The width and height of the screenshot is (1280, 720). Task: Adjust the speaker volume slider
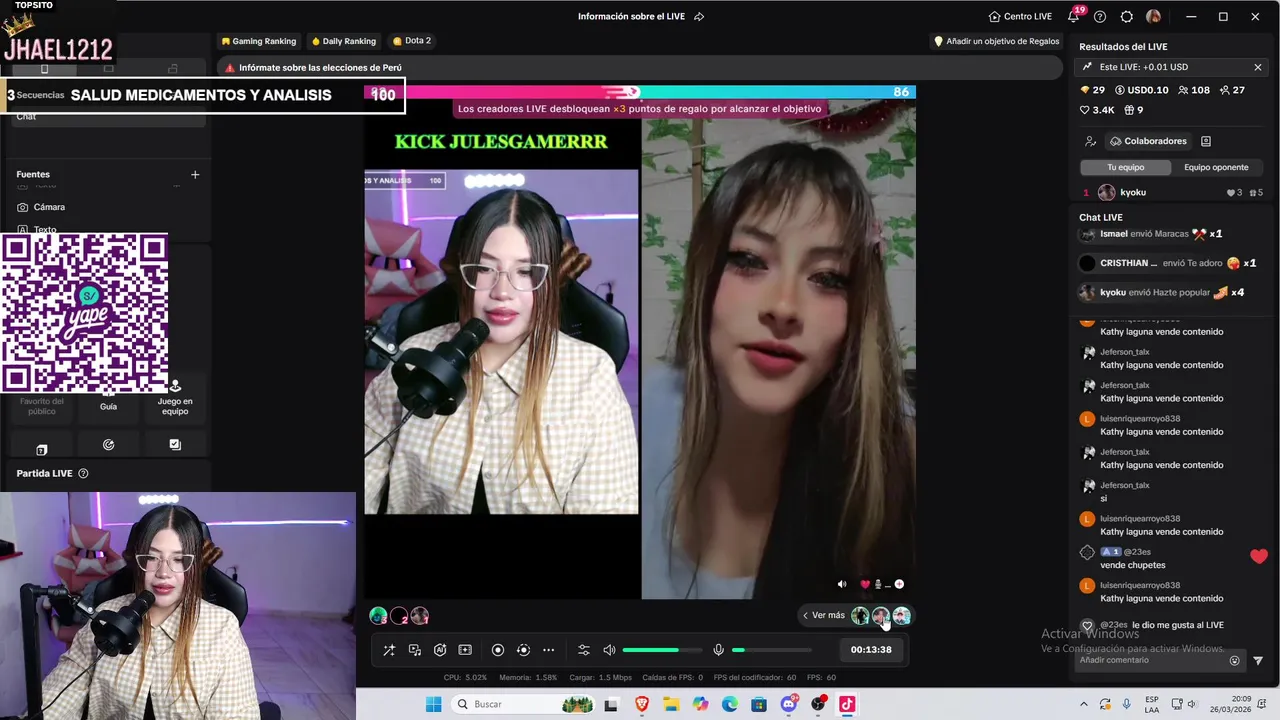[x=661, y=650]
